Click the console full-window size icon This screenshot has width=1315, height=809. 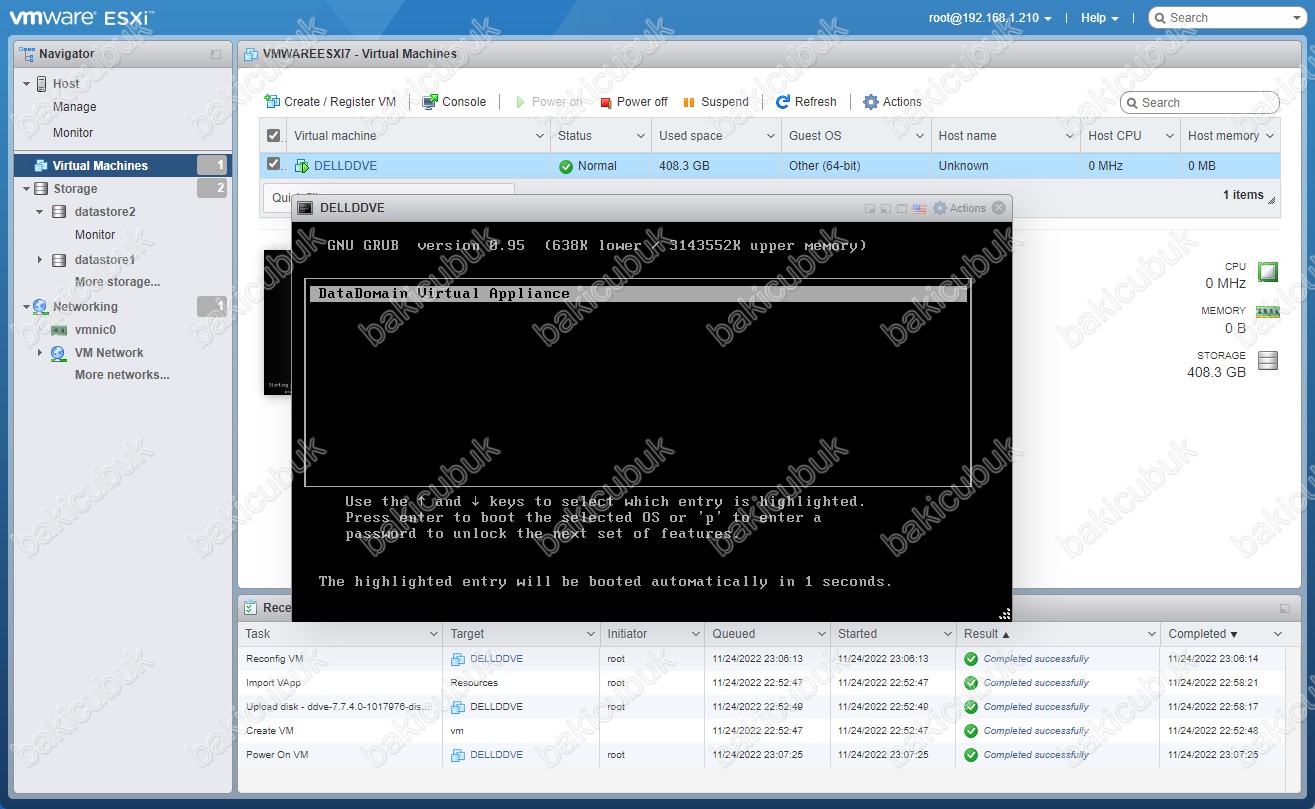[902, 209]
